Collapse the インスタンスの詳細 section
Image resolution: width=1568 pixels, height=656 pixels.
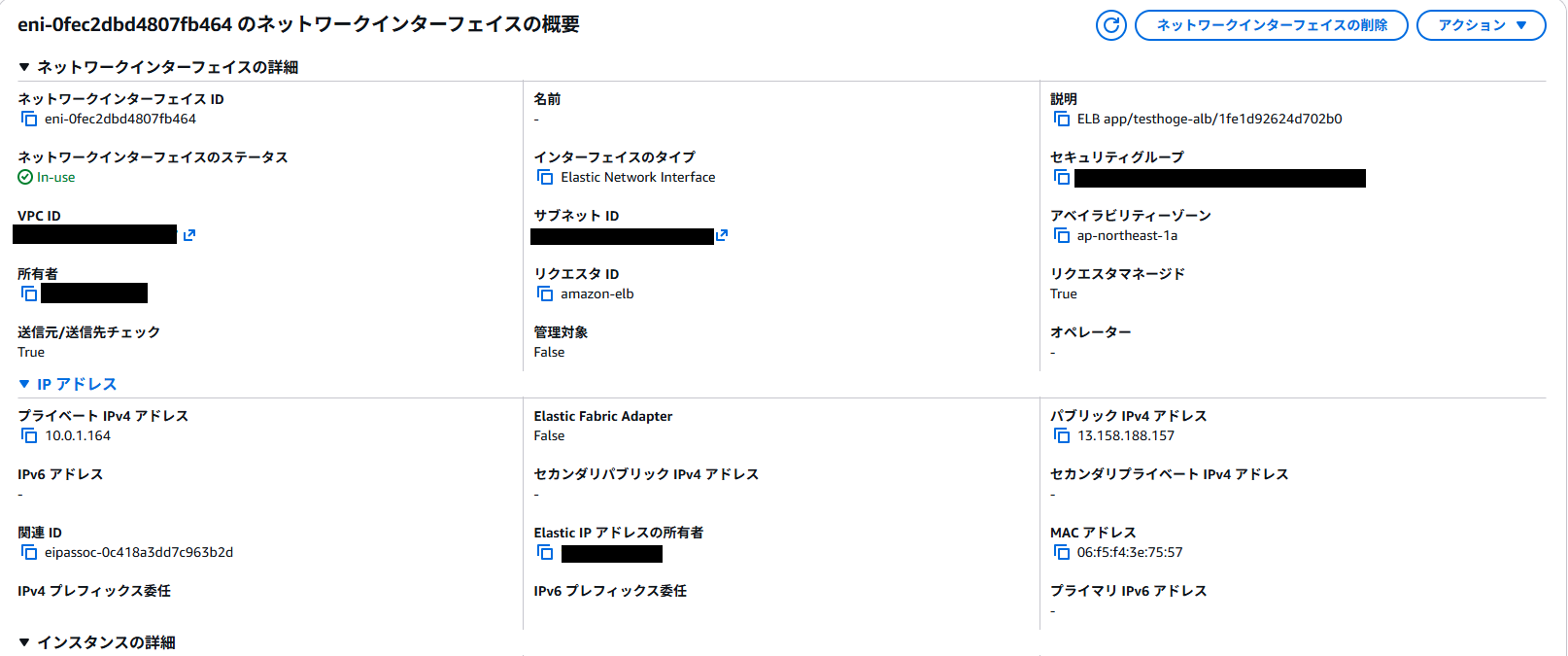[x=24, y=642]
